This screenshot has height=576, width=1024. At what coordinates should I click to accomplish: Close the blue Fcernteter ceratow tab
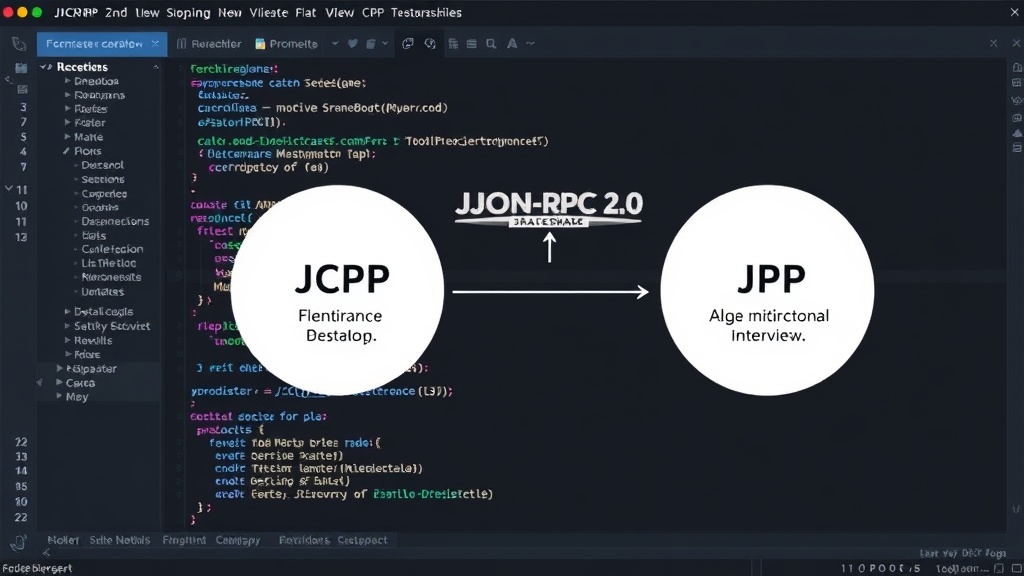point(155,43)
